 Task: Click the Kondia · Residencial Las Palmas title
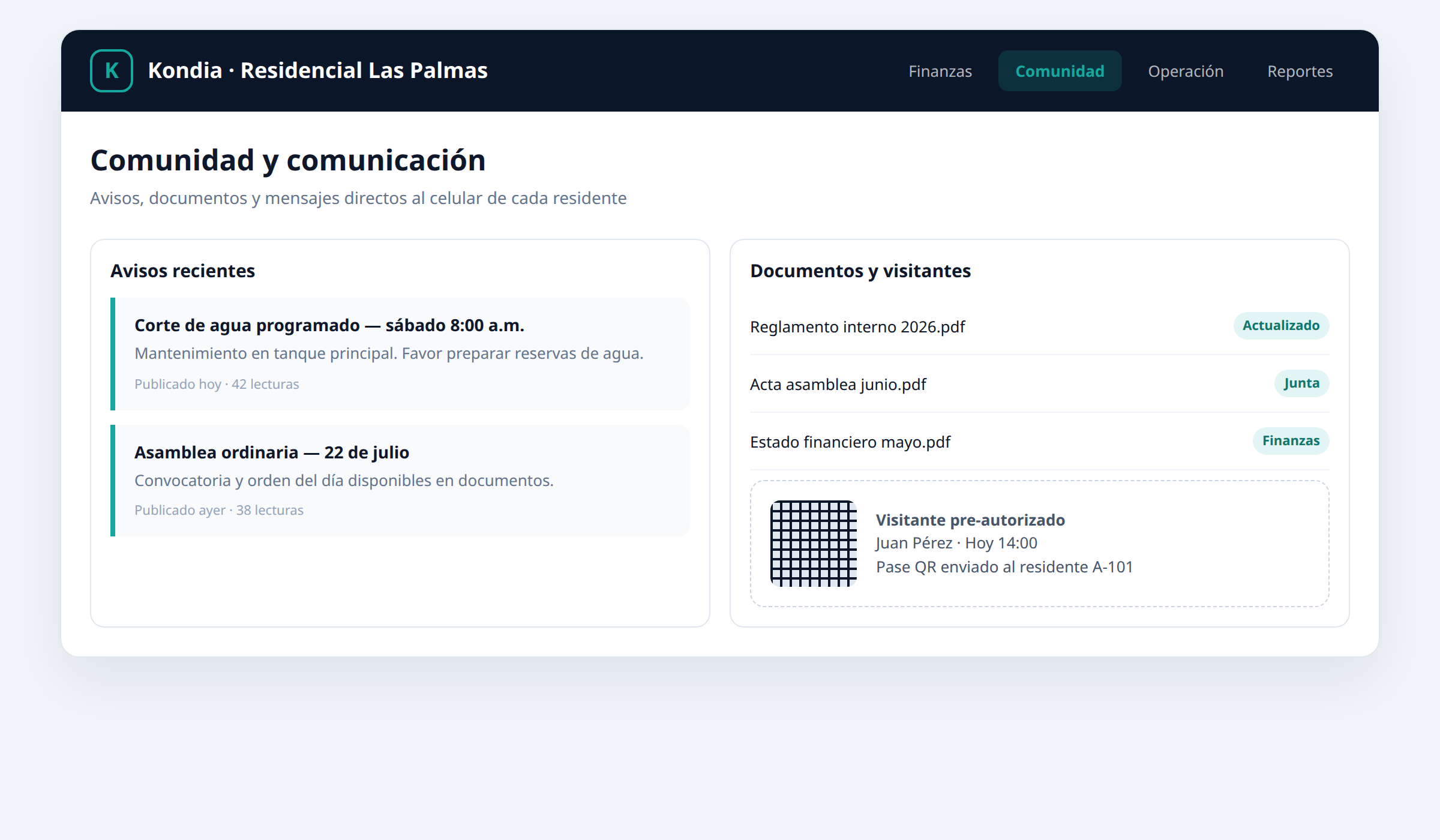(318, 71)
